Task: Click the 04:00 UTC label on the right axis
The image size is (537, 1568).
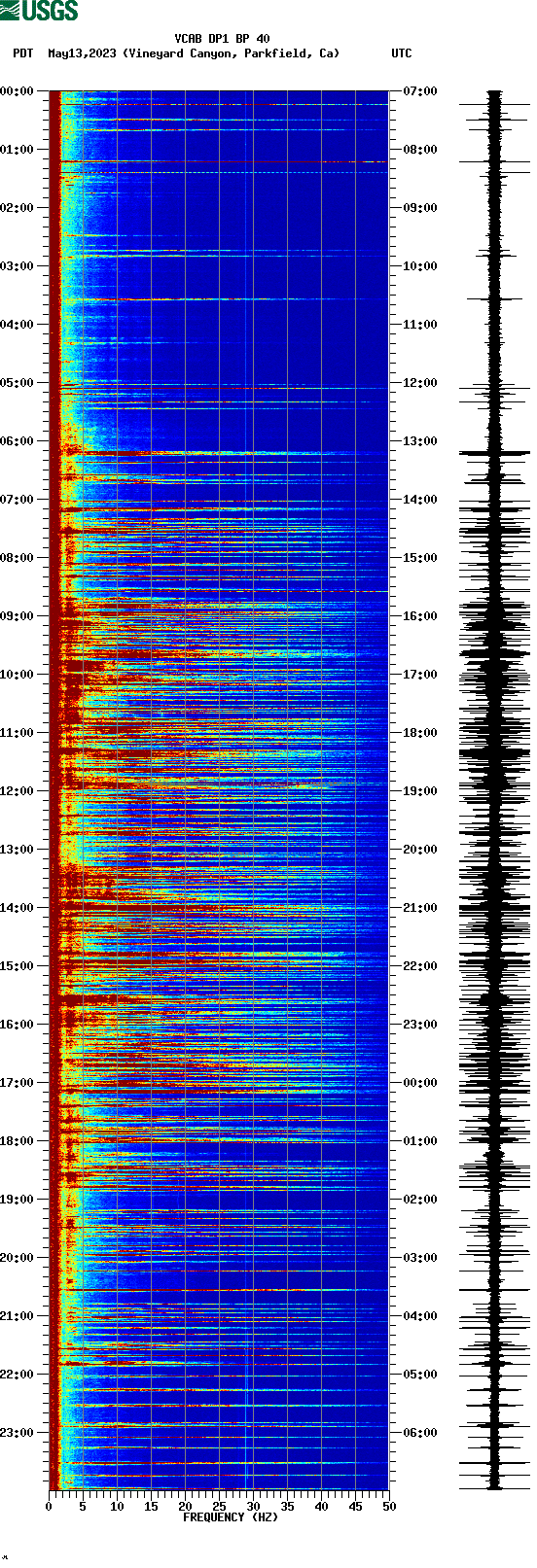Action: [x=420, y=1316]
